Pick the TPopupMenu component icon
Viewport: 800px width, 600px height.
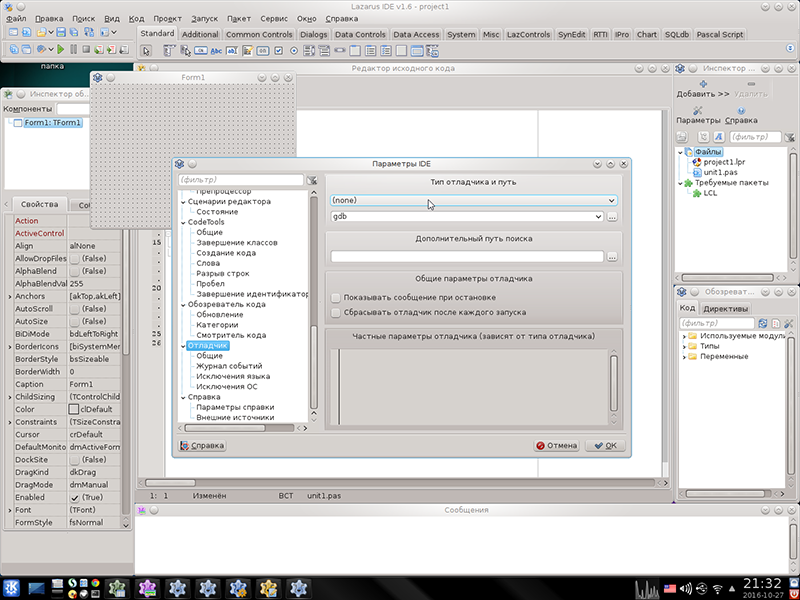pos(185,51)
